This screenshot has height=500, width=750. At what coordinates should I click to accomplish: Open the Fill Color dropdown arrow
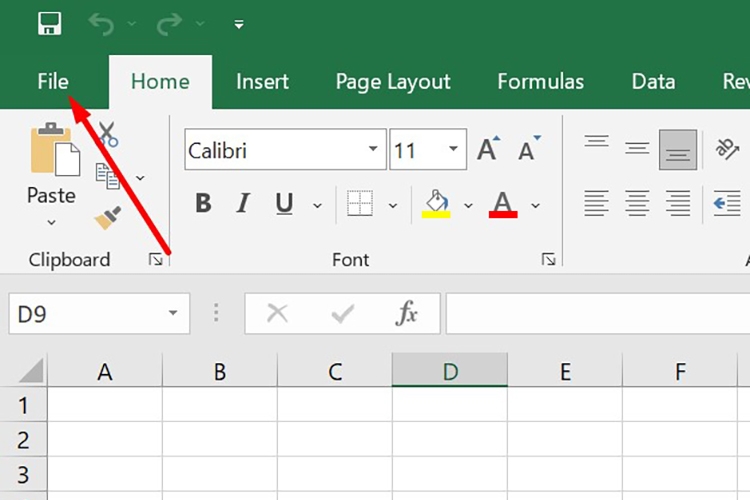468,206
